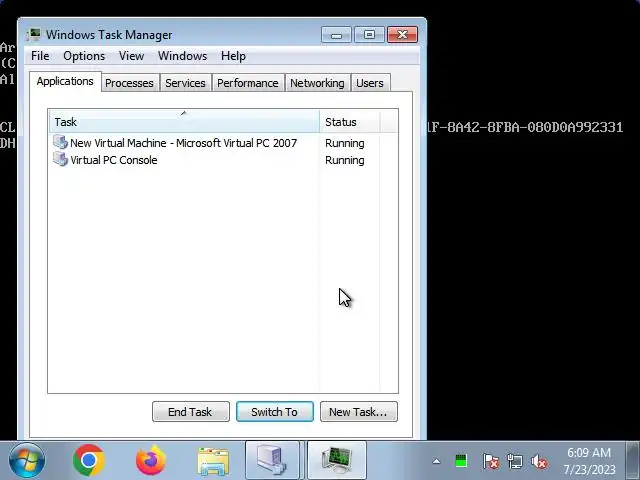
Task: Click the Virtual PC Console row icon
Action: click(60, 159)
